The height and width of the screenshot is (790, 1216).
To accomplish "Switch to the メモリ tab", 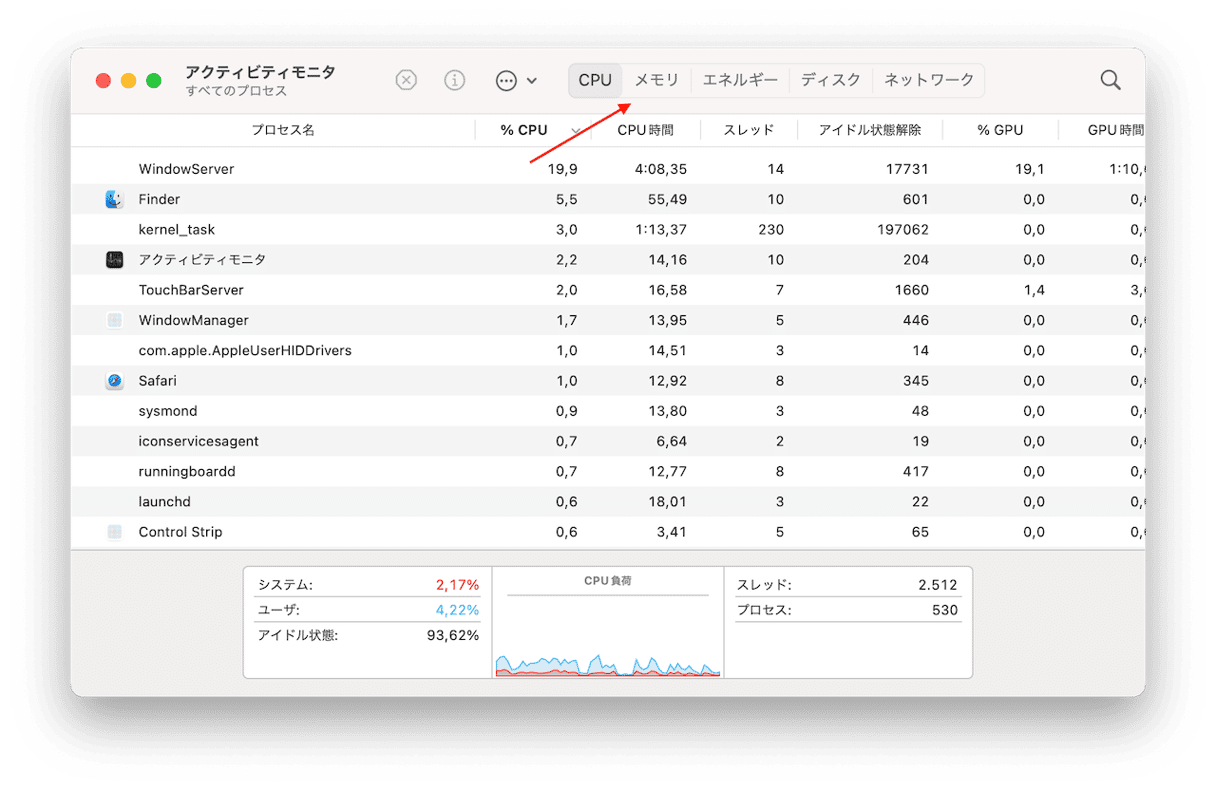I will (657, 80).
